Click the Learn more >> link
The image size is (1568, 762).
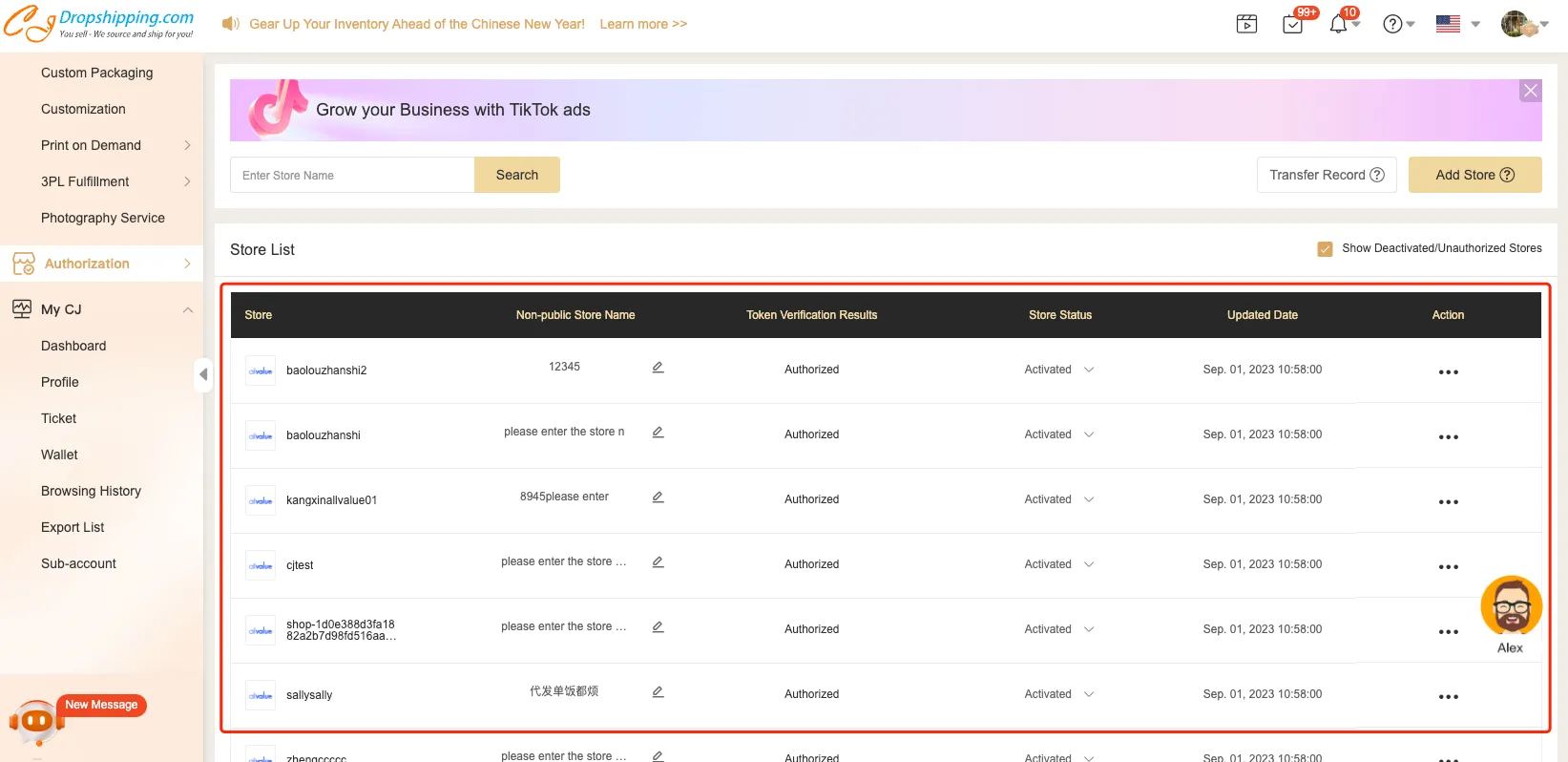(x=643, y=24)
